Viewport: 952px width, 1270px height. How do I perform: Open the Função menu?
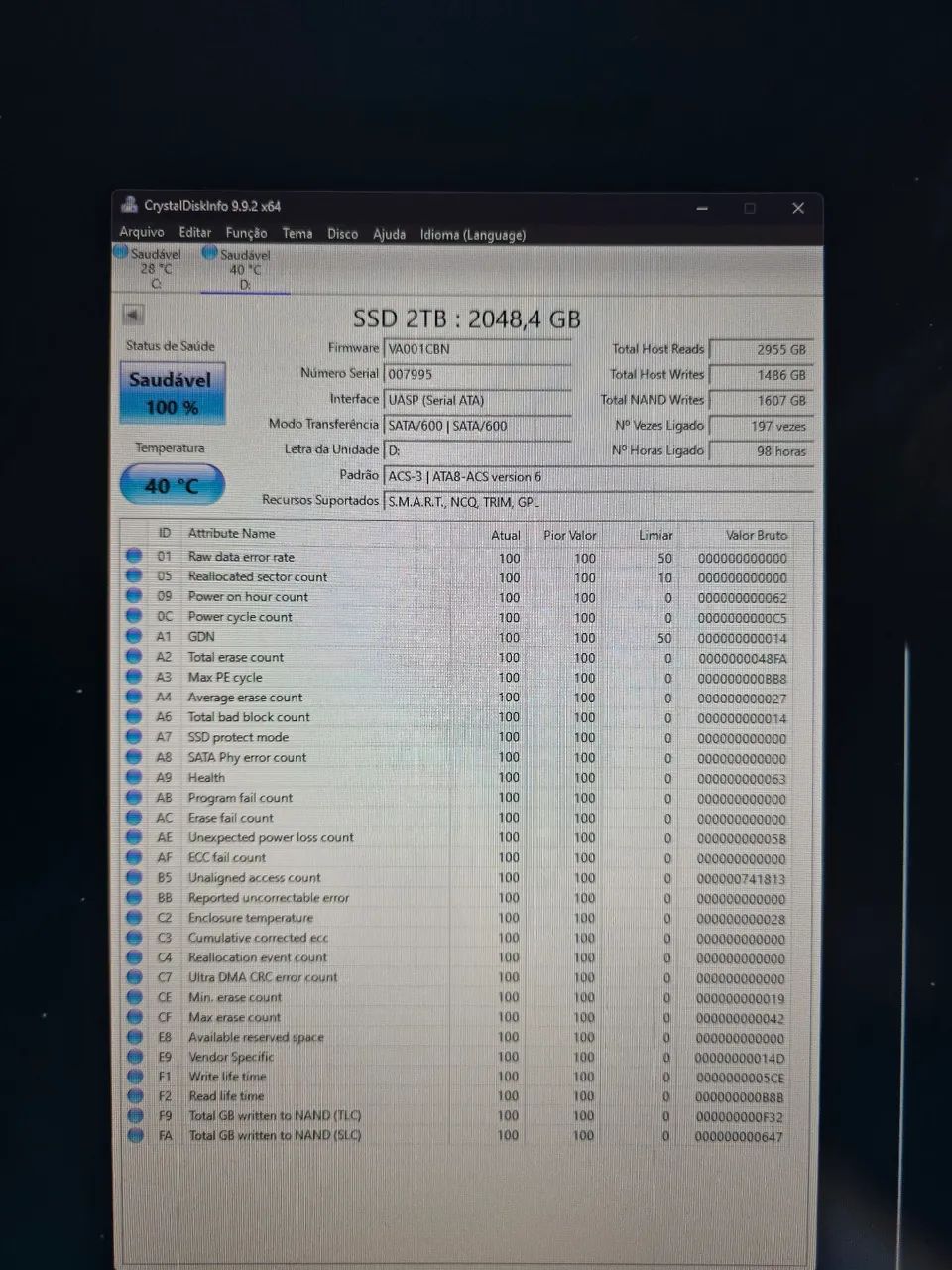pyautogui.click(x=246, y=233)
